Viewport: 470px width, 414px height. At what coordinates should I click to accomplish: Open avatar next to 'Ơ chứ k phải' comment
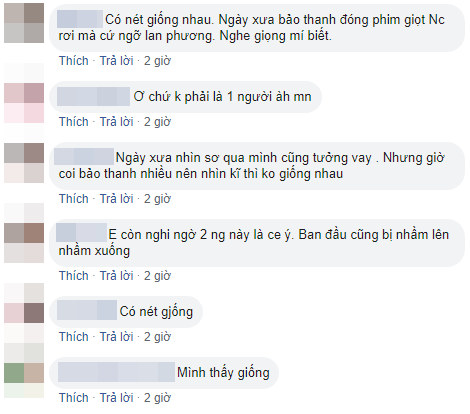click(24, 103)
